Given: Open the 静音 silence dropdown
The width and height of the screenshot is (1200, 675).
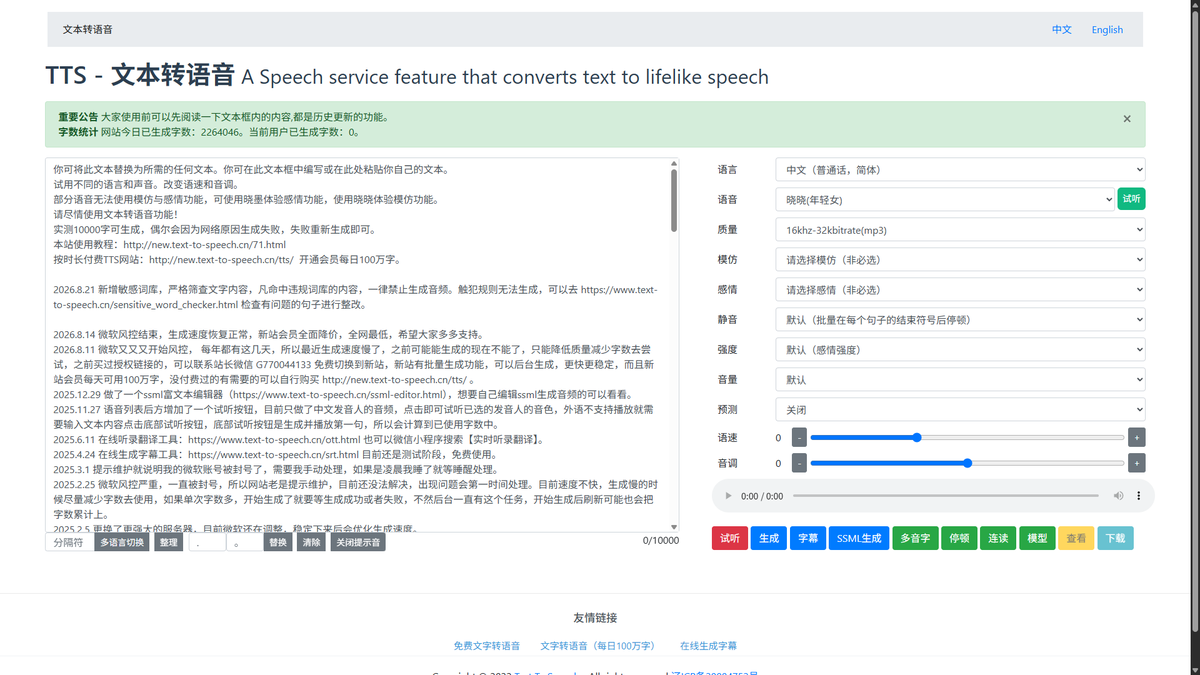Looking at the screenshot, I should point(960,320).
